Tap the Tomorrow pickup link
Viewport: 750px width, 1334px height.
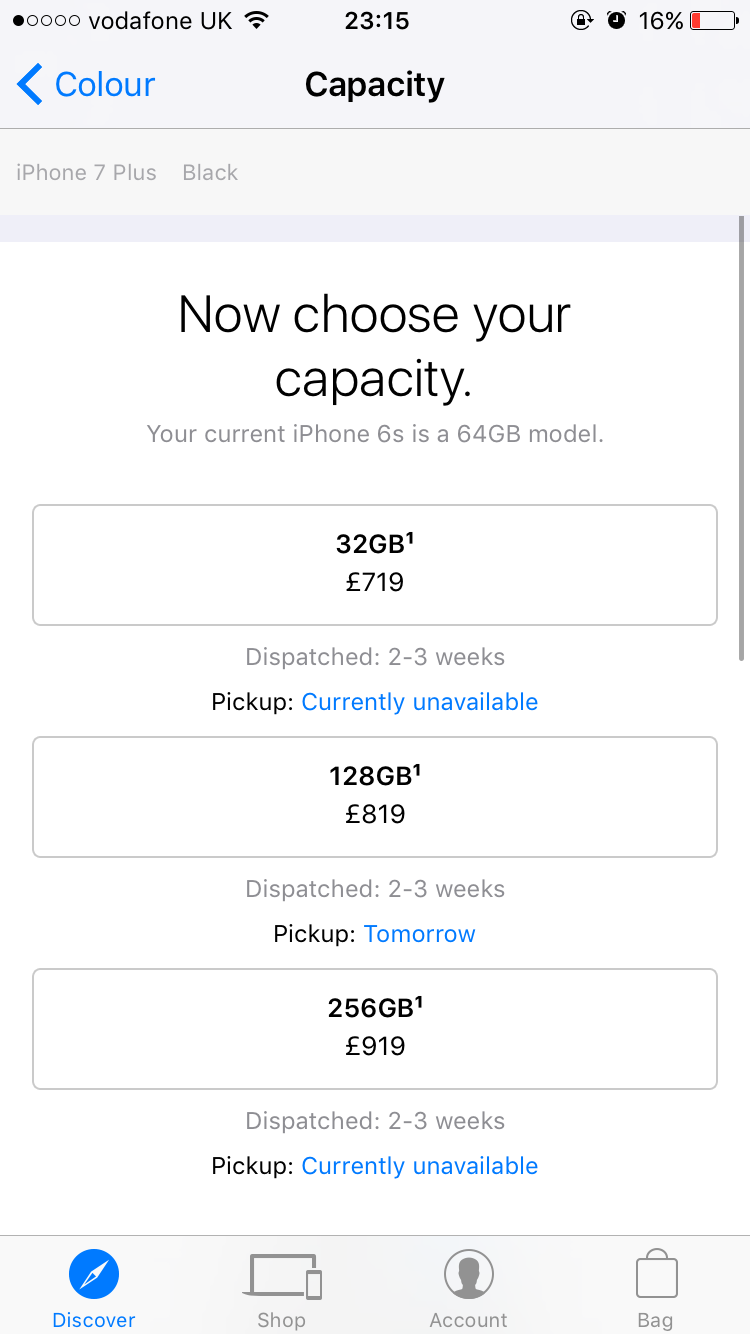420,934
